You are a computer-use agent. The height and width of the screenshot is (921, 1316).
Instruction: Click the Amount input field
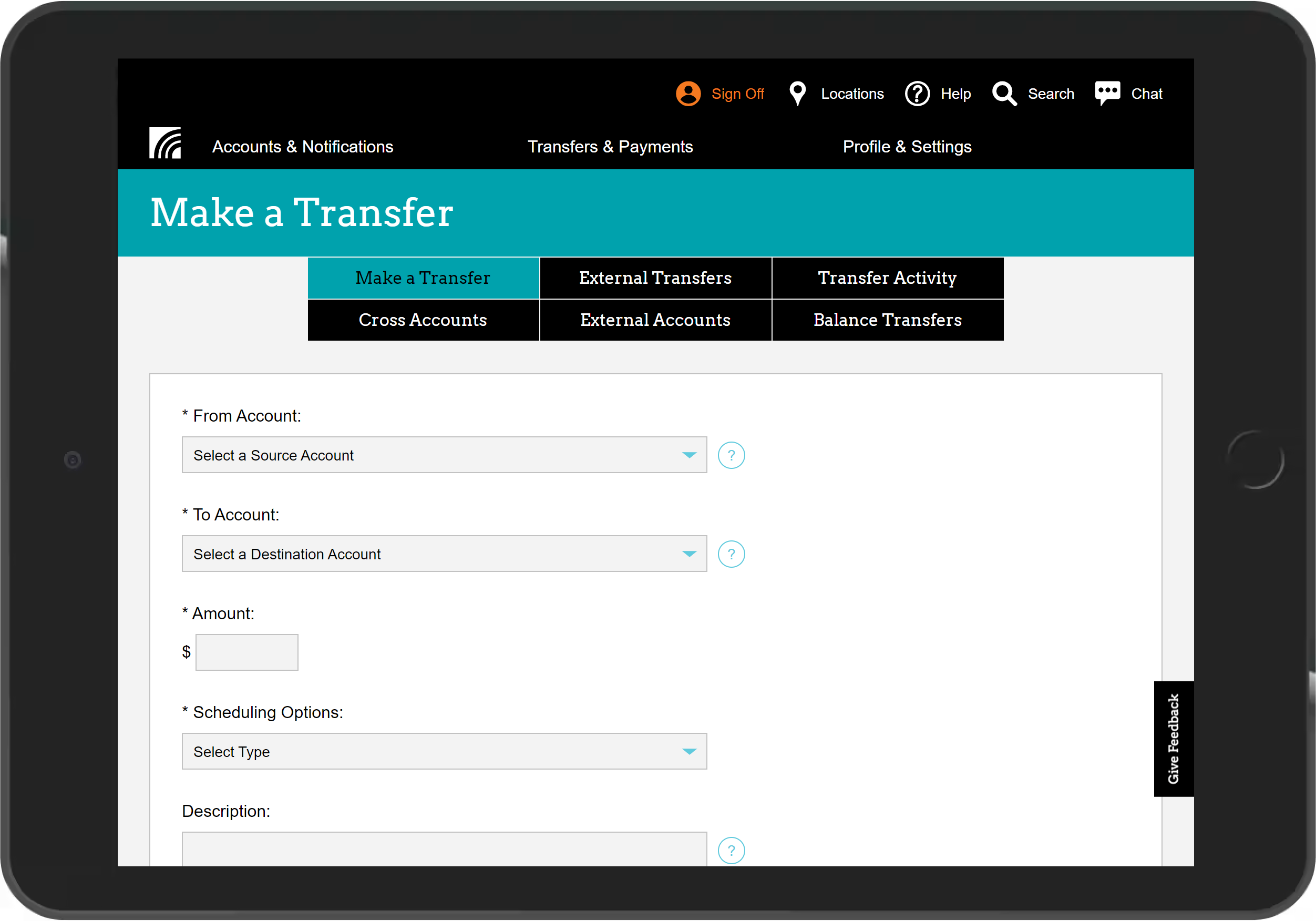247,652
